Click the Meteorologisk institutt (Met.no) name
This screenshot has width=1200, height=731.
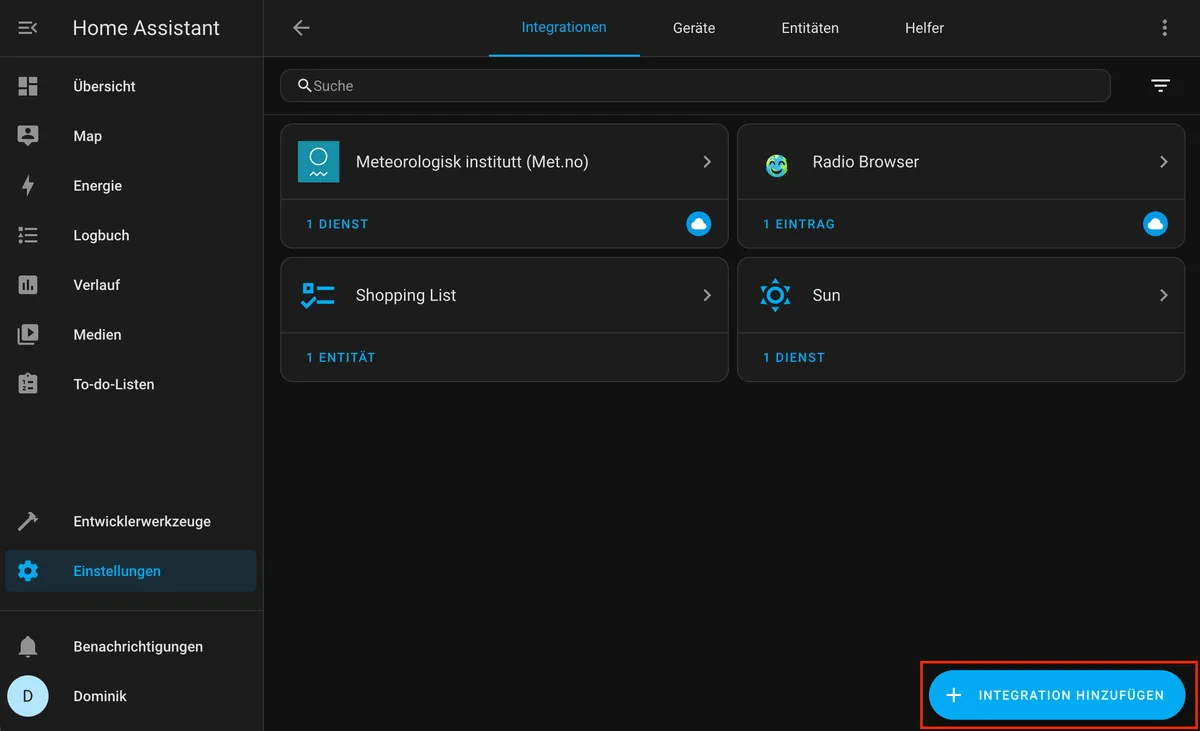point(472,162)
